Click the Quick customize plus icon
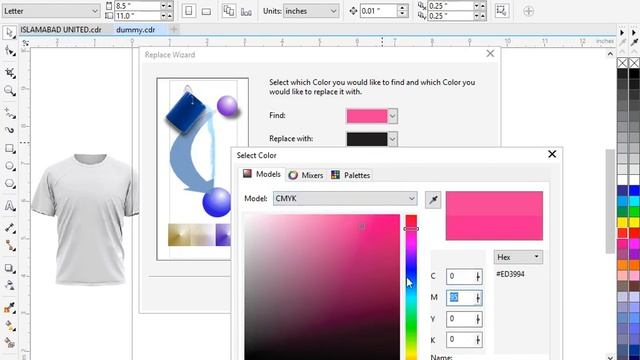The height and width of the screenshot is (360, 640). (x=528, y=11)
